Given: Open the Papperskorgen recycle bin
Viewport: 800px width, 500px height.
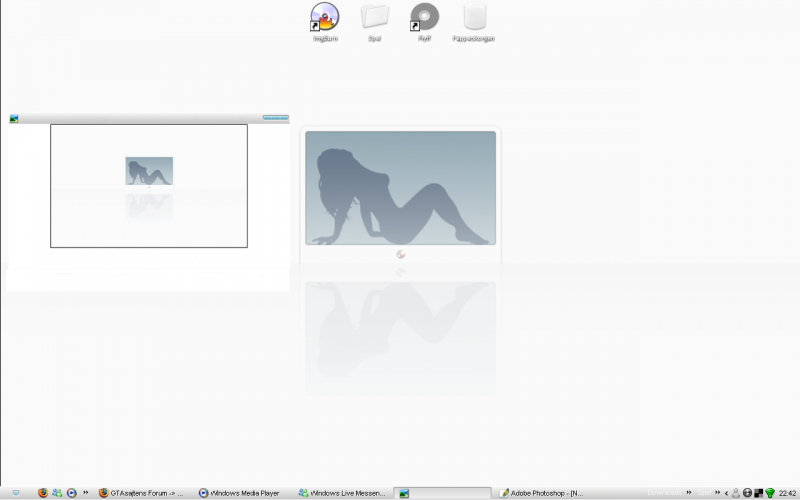Looking at the screenshot, I should [474, 18].
